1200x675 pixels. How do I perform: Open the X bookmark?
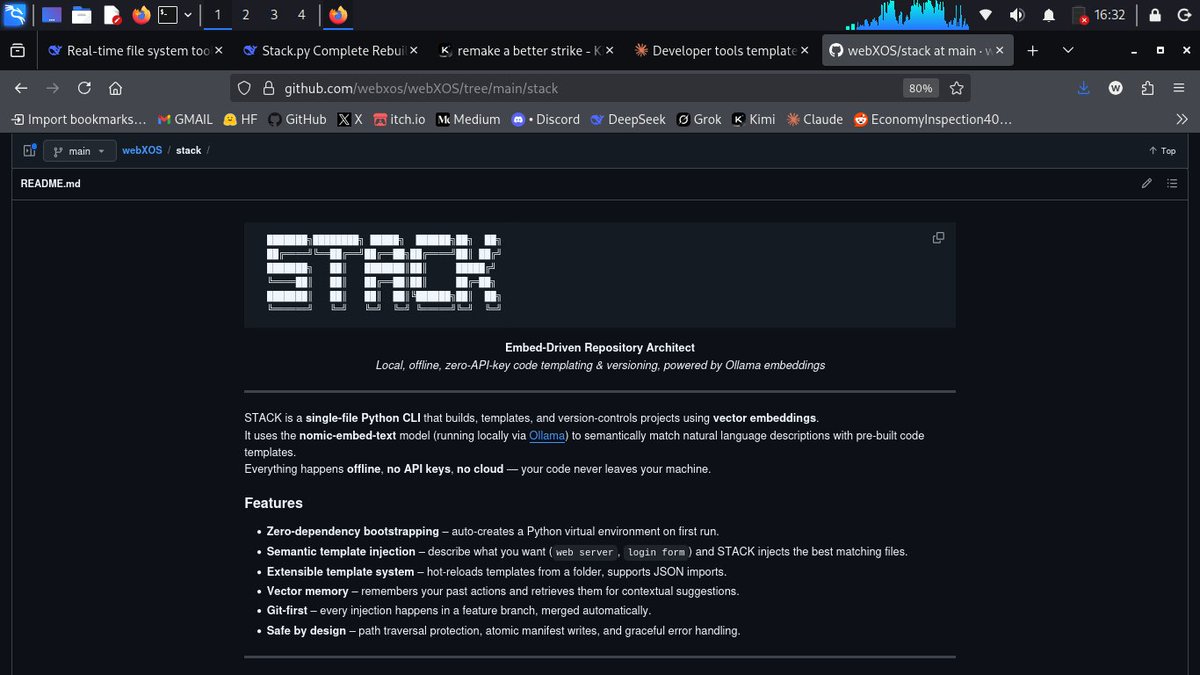350,119
